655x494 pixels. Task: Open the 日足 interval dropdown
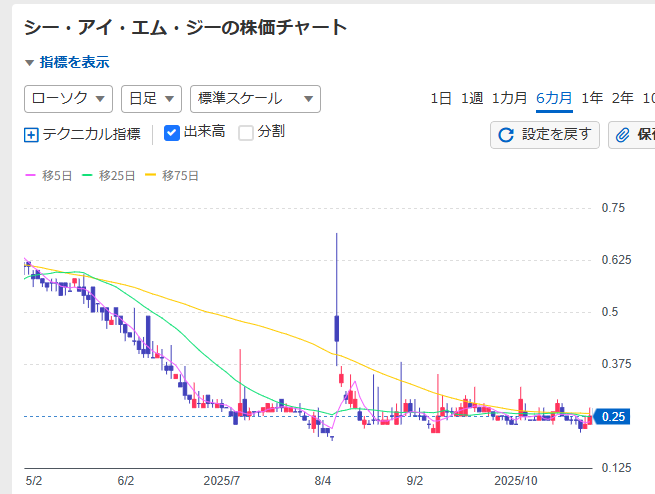click(150, 98)
